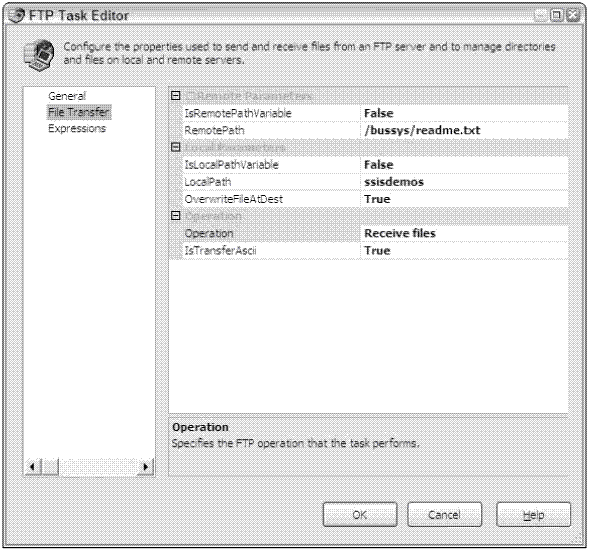Click left arrow of page list scrollbar

33,467
